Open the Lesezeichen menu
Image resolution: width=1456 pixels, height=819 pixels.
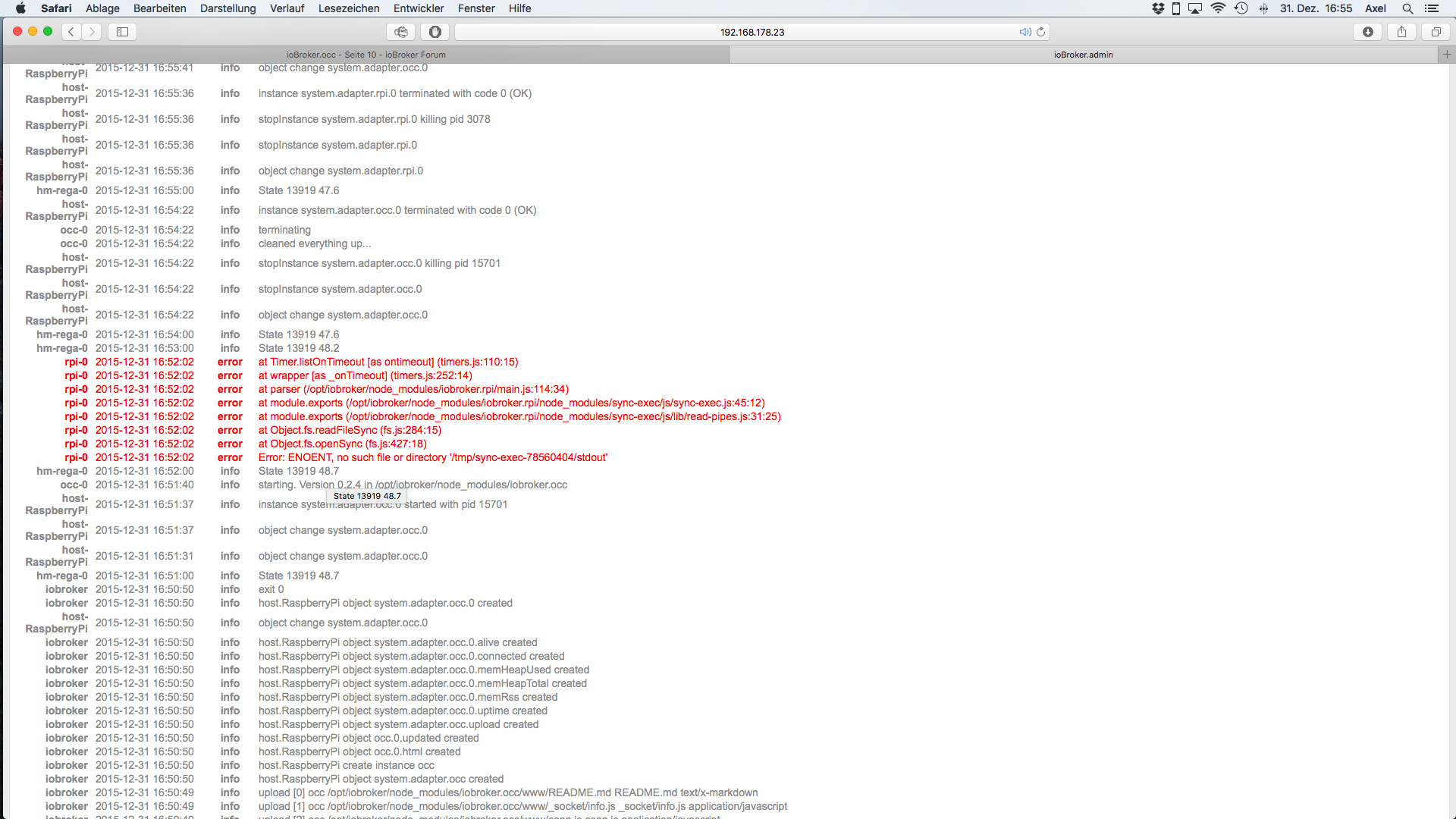(x=349, y=8)
